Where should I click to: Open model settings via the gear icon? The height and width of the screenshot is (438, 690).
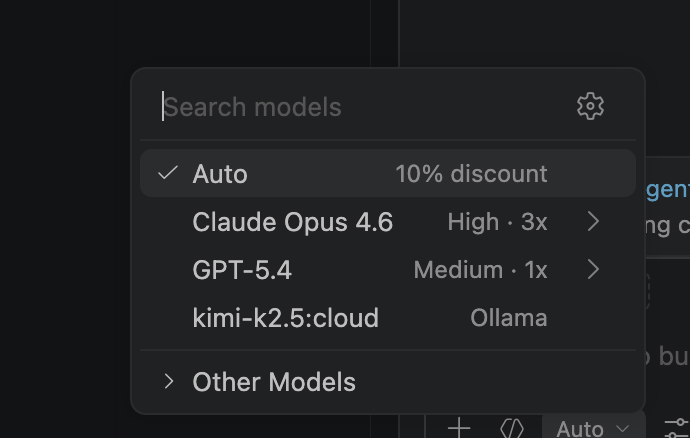click(590, 106)
